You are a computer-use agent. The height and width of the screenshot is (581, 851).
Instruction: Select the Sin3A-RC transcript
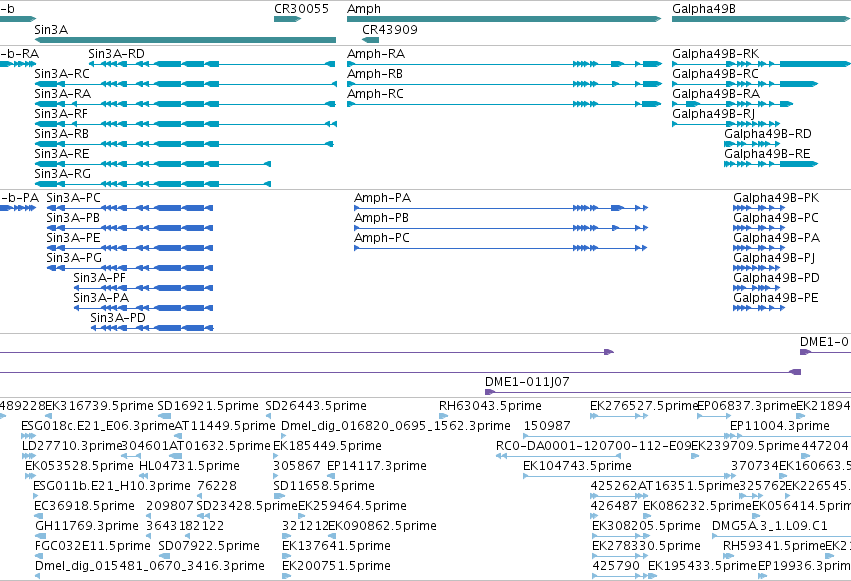(185, 84)
